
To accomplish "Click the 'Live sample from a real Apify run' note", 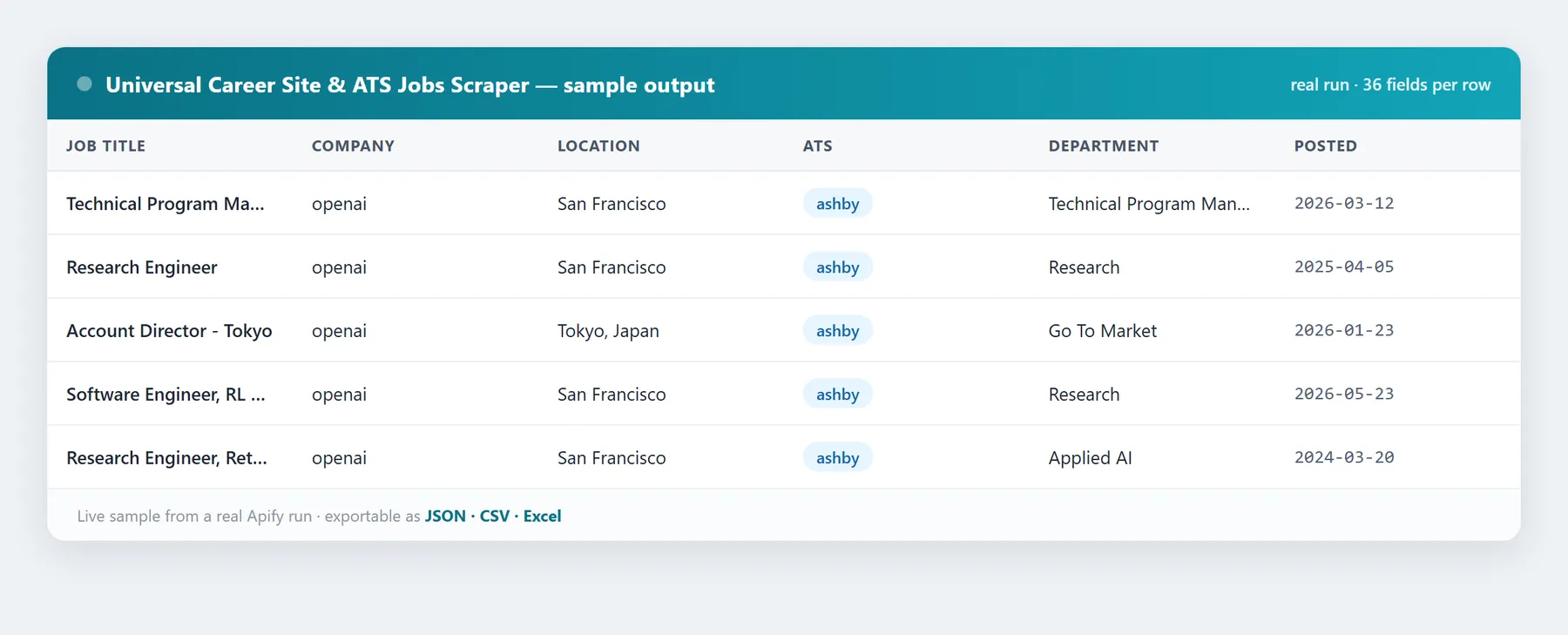I will point(194,516).
